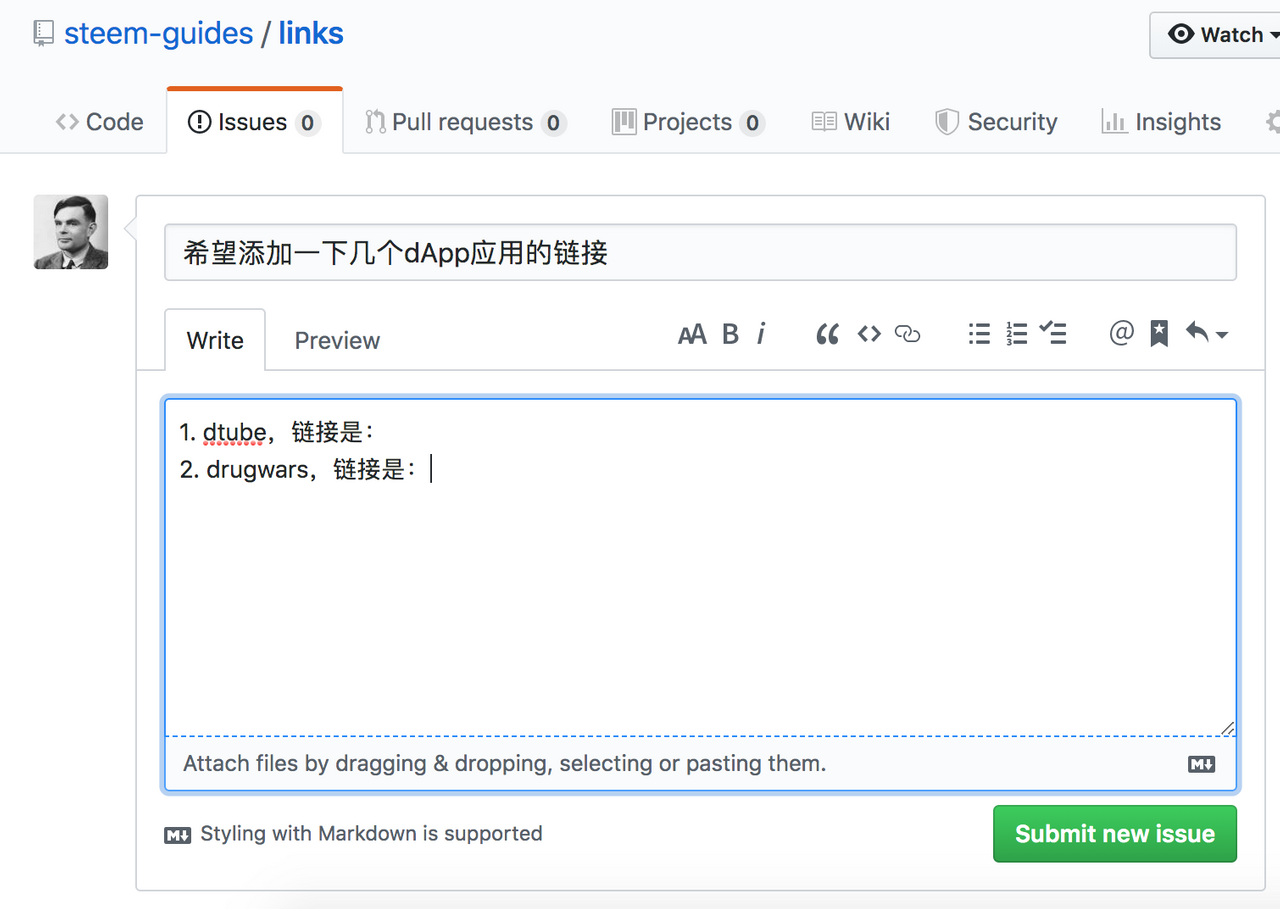Click the text 'drugwars' in the body
This screenshot has height=909, width=1280.
(x=258, y=469)
